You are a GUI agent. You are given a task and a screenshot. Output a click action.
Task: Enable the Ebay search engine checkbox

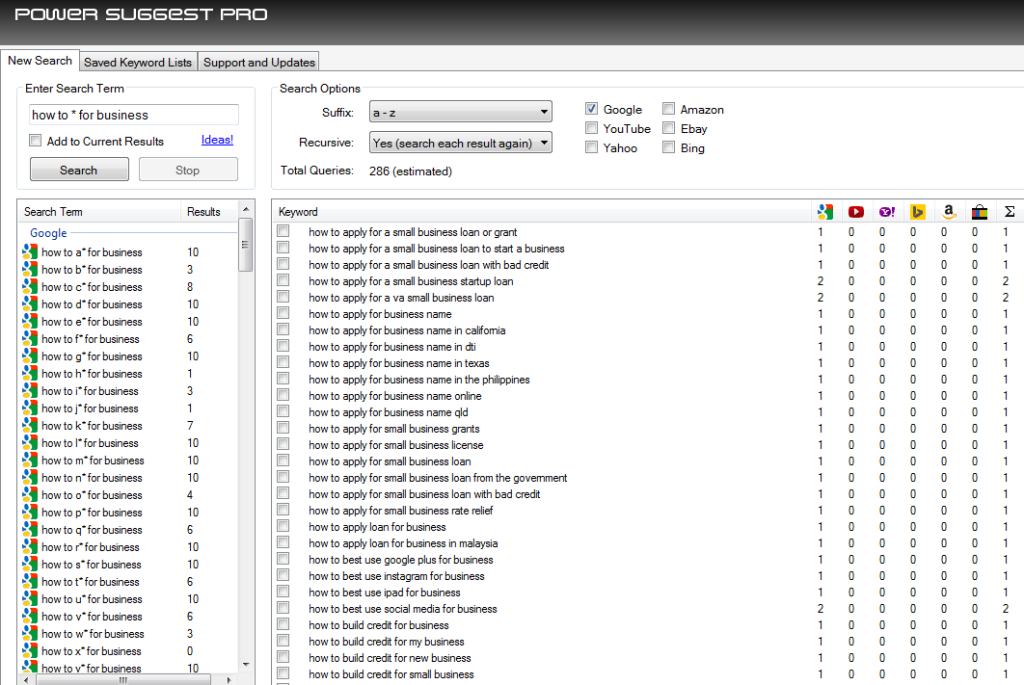pyautogui.click(x=669, y=128)
